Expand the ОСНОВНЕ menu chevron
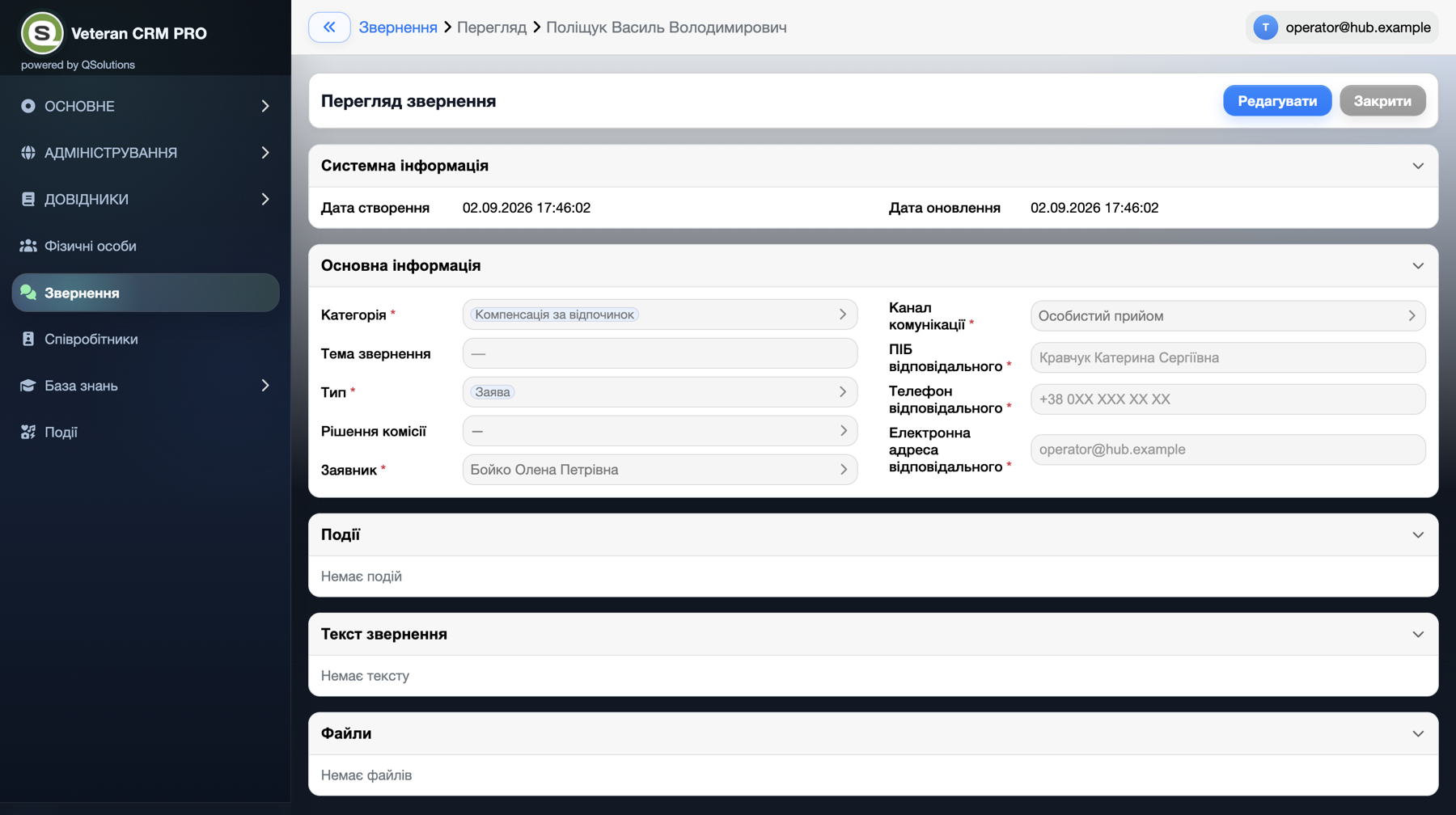The image size is (1456, 815). coord(265,106)
